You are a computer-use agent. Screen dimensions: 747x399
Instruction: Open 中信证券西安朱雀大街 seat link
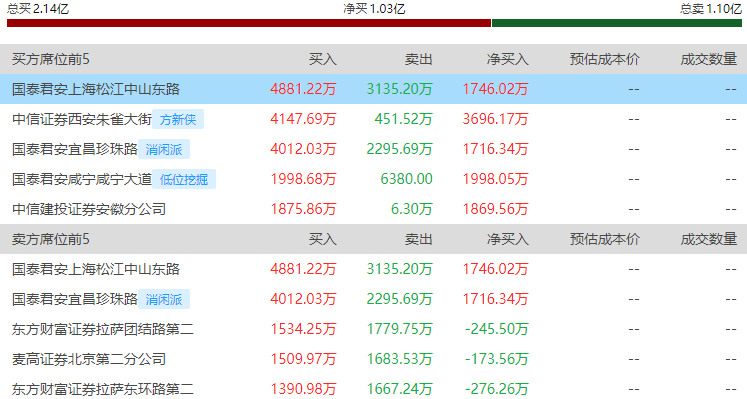tap(82, 119)
